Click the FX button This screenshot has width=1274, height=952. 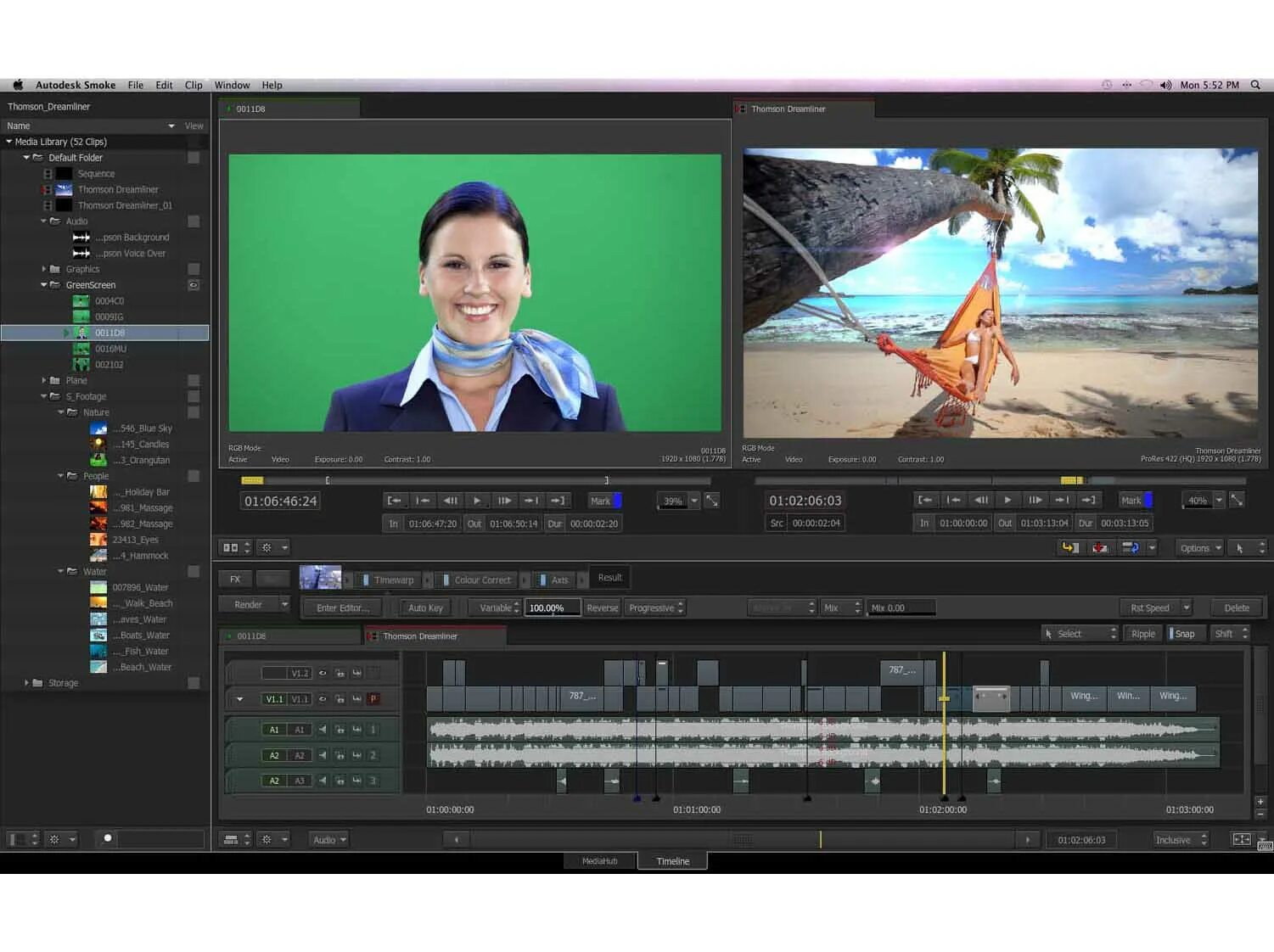235,580
